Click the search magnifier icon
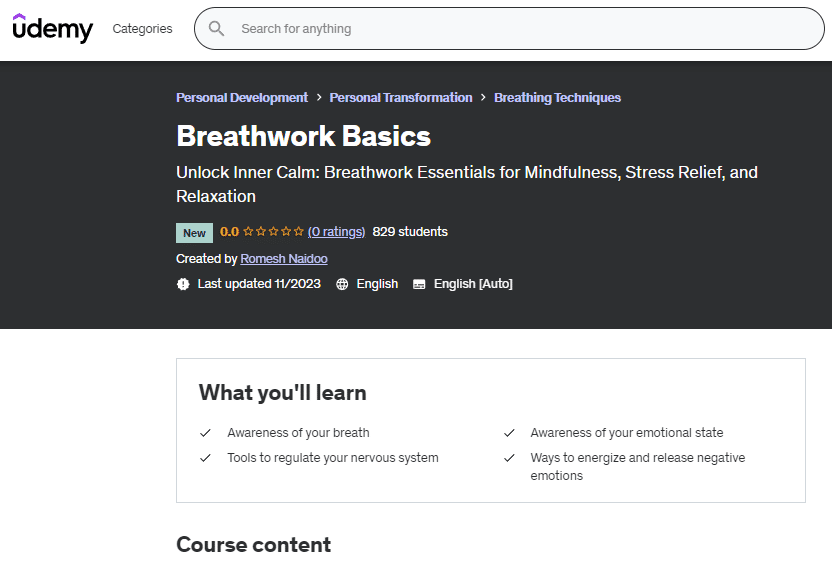 point(216,29)
